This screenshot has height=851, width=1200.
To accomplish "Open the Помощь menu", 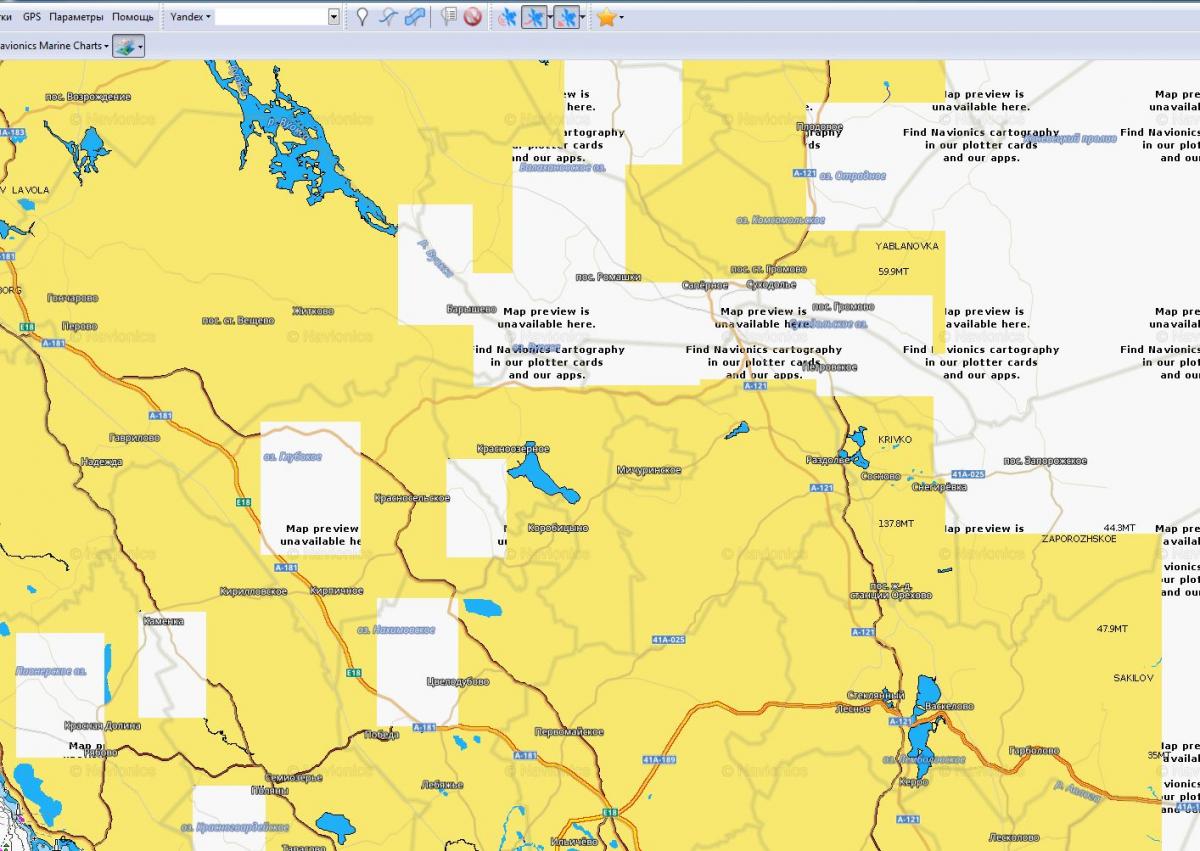I will 133,17.
